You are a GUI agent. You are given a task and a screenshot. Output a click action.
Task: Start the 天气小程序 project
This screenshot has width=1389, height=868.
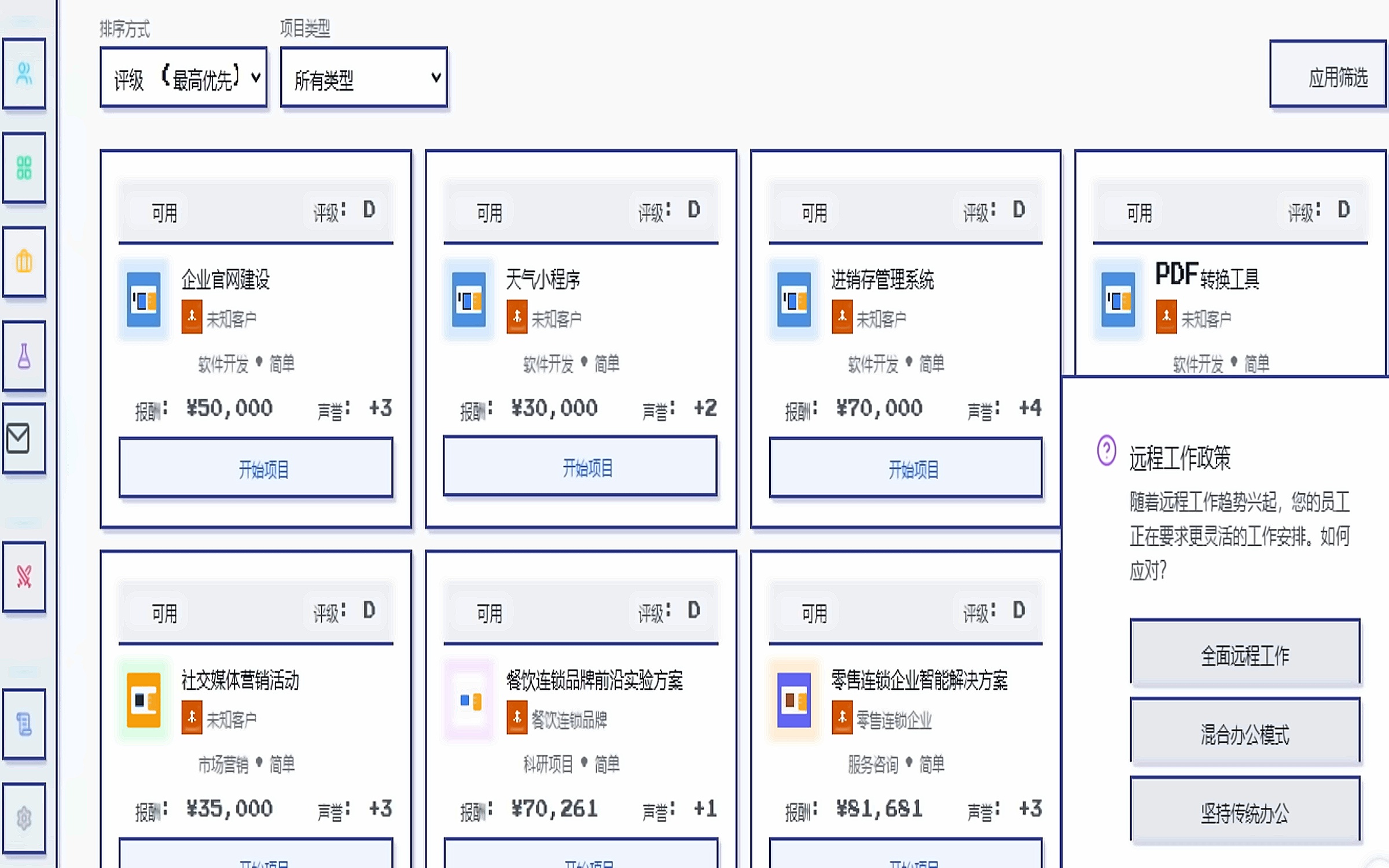pyautogui.click(x=580, y=466)
